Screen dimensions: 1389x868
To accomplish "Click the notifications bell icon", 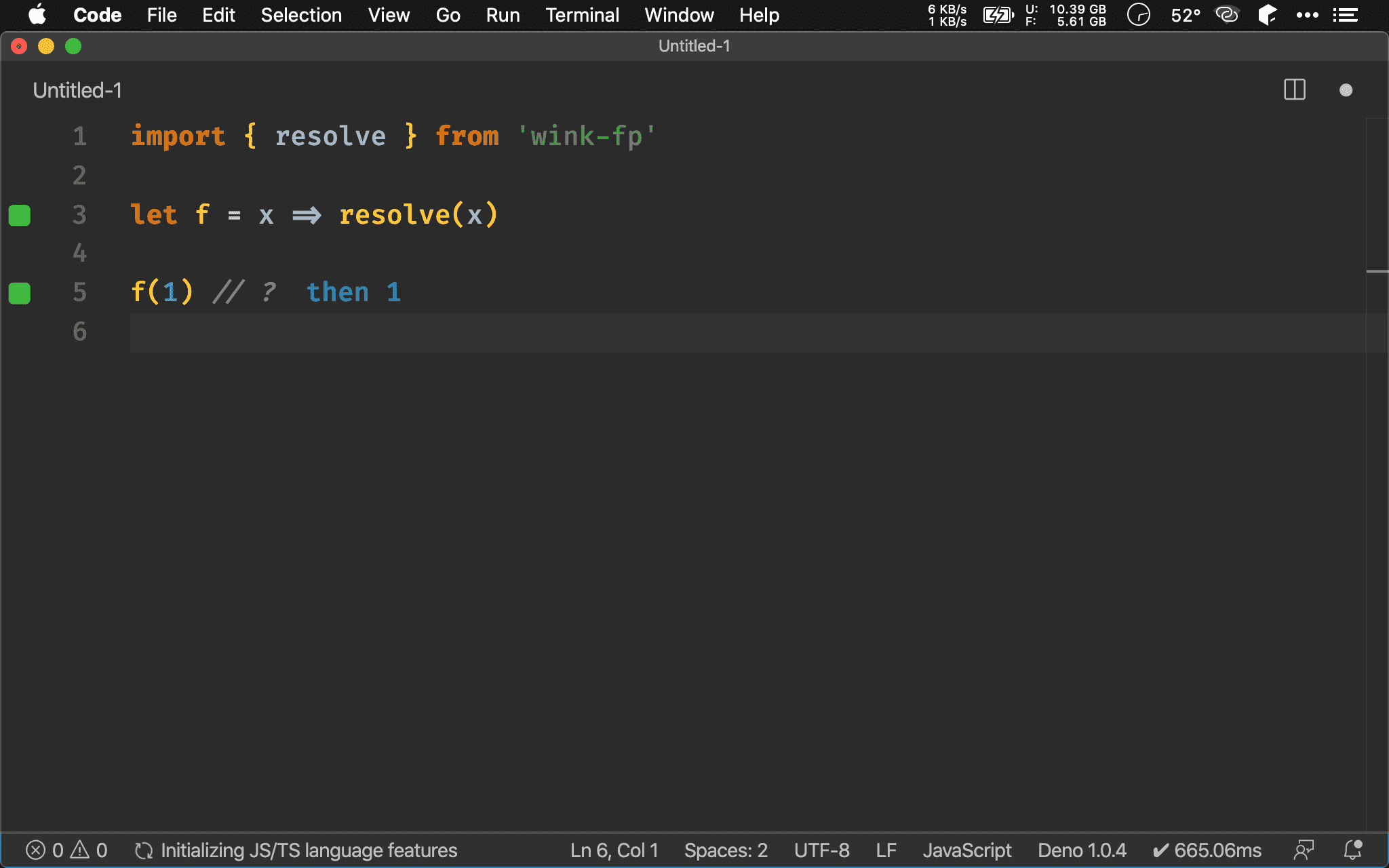I will pos(1352,850).
